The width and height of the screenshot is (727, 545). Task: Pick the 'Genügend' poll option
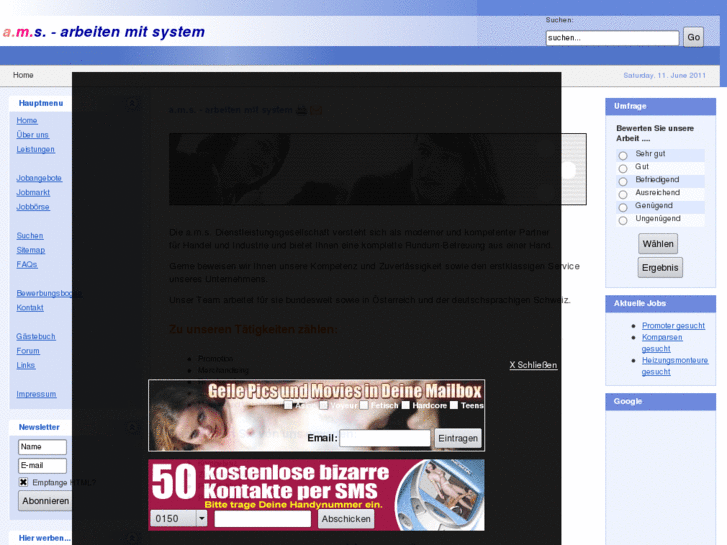point(623,207)
